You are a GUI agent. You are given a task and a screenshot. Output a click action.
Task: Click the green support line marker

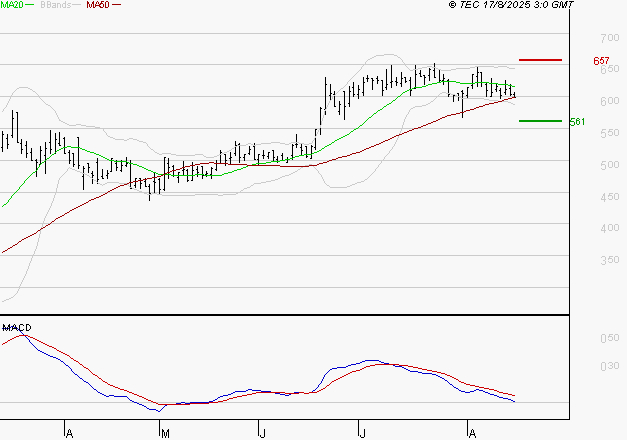point(540,120)
